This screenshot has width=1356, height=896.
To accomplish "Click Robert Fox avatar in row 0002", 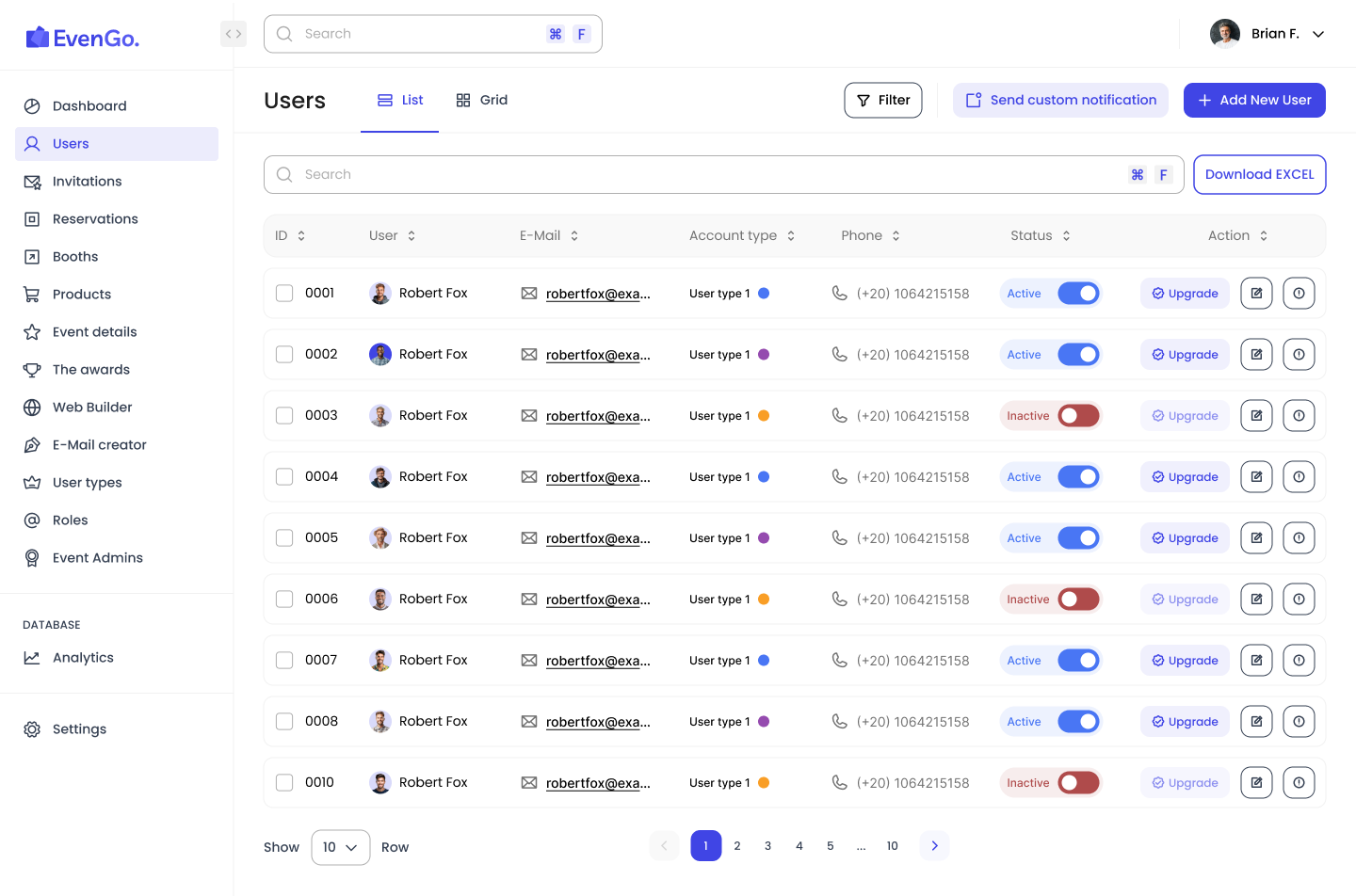I will (380, 355).
